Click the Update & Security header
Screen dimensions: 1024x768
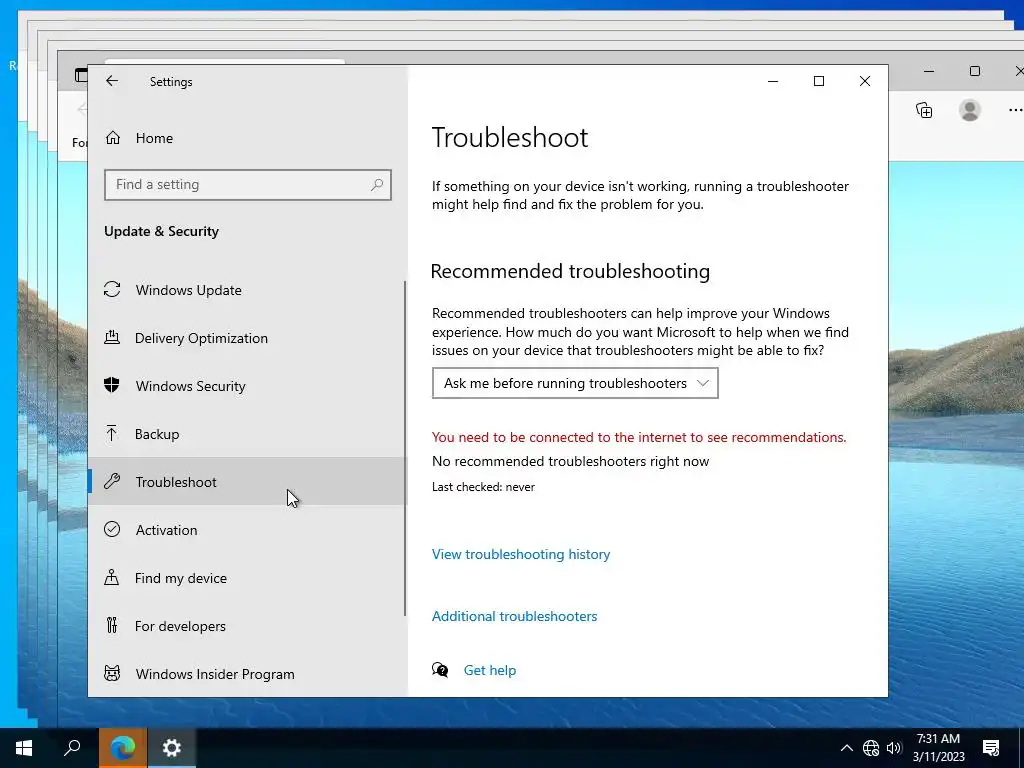[161, 231]
